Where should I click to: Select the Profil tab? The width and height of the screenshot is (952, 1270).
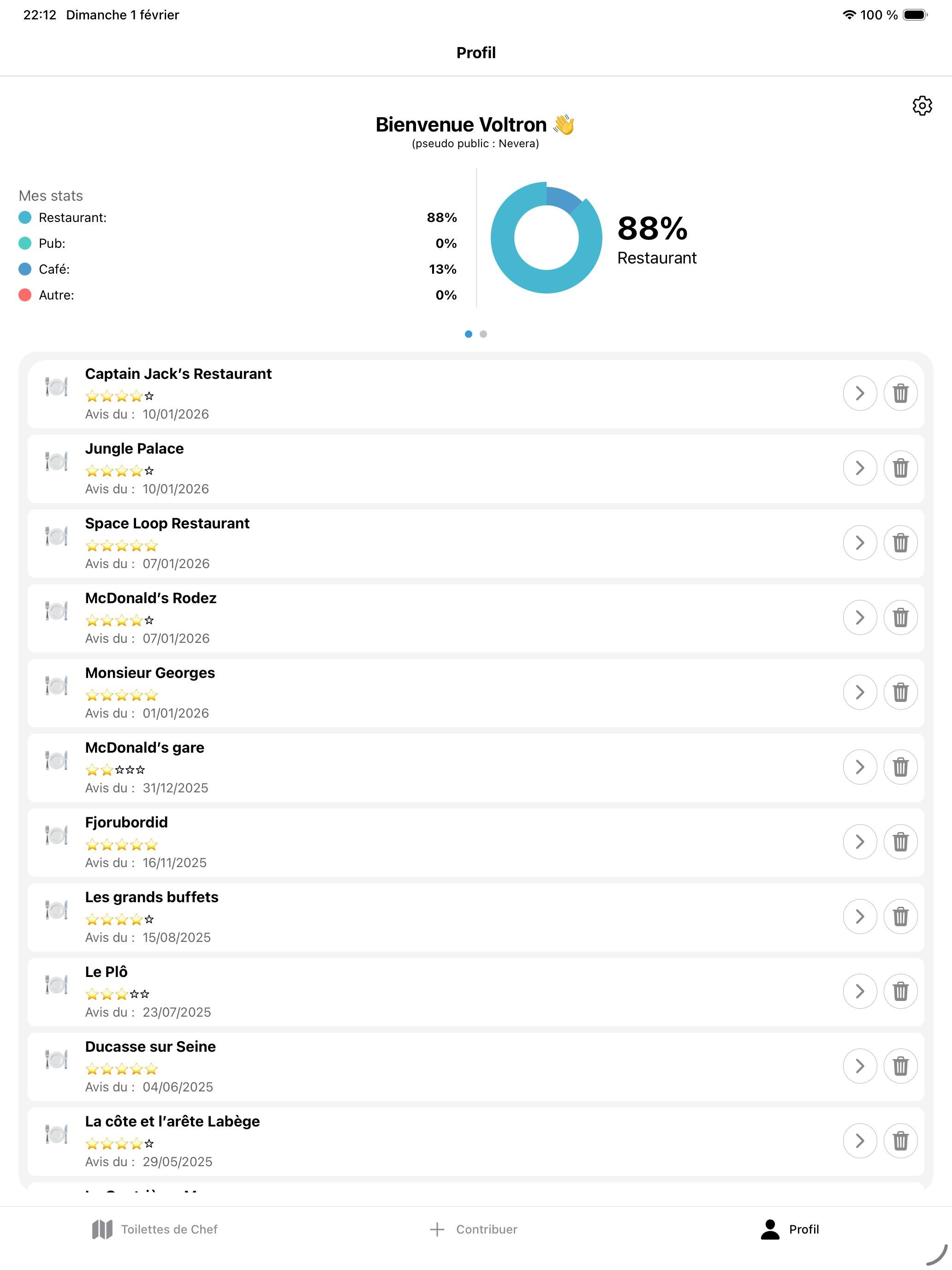tap(790, 1229)
